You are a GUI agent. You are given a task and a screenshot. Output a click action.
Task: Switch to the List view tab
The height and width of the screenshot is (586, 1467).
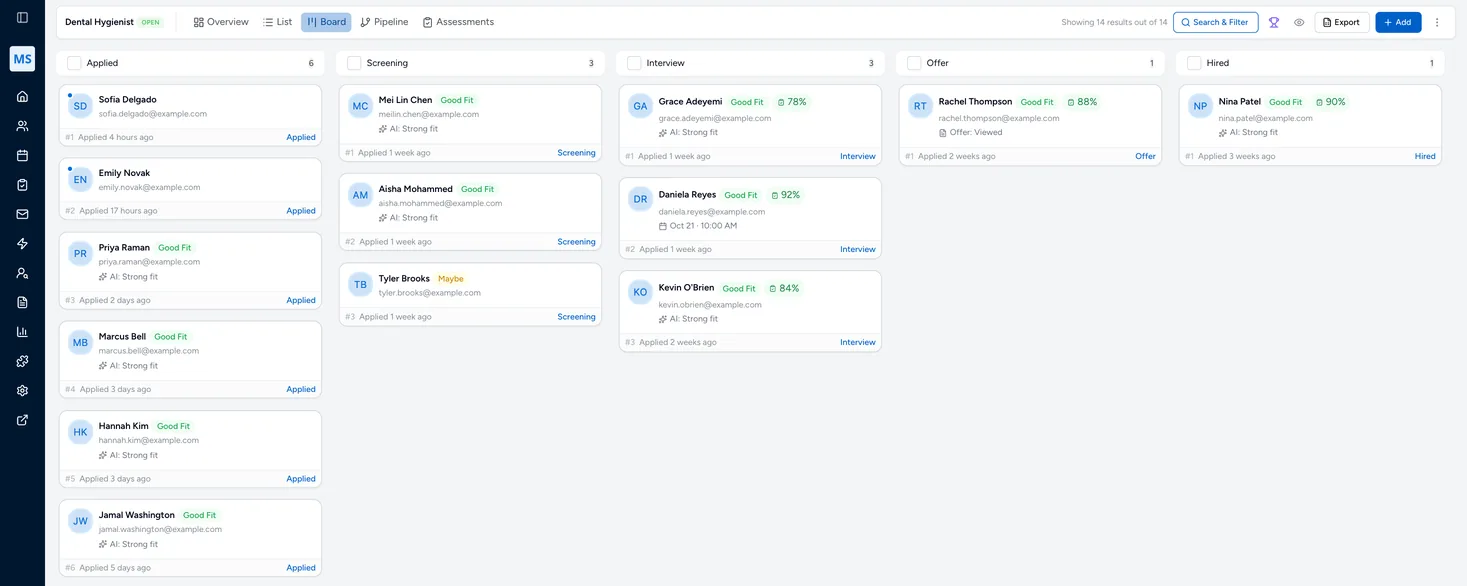point(277,22)
